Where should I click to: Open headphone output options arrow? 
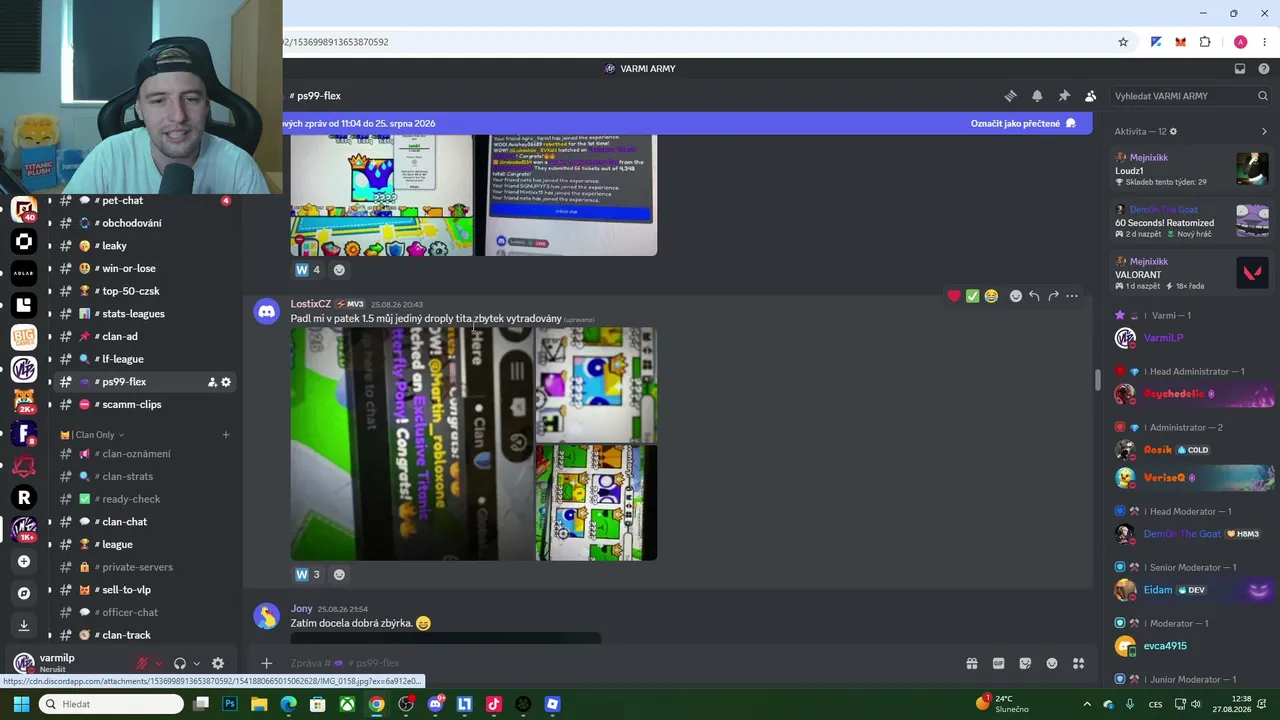(196, 663)
